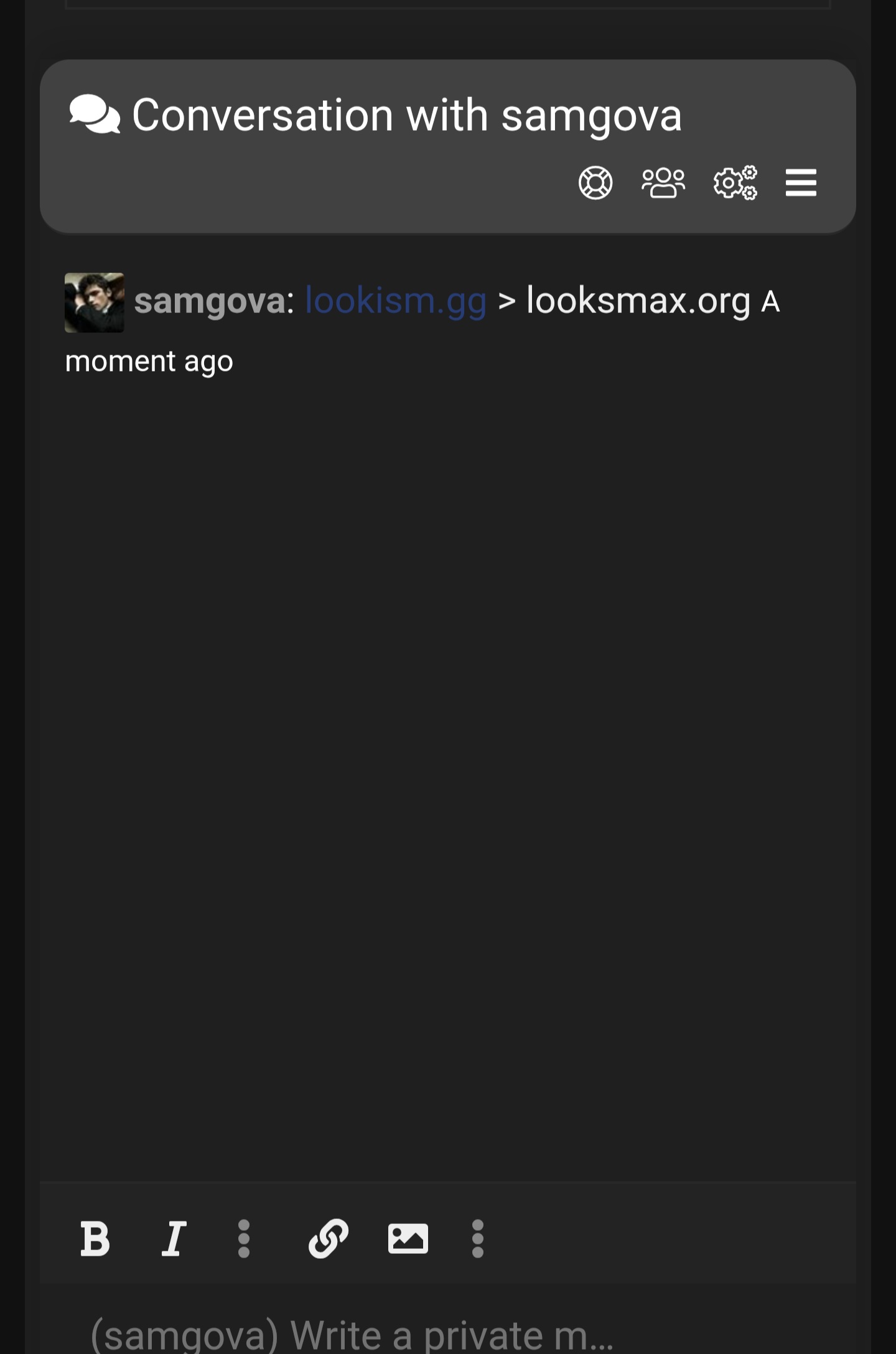Open the gears settings icon

pos(735,183)
